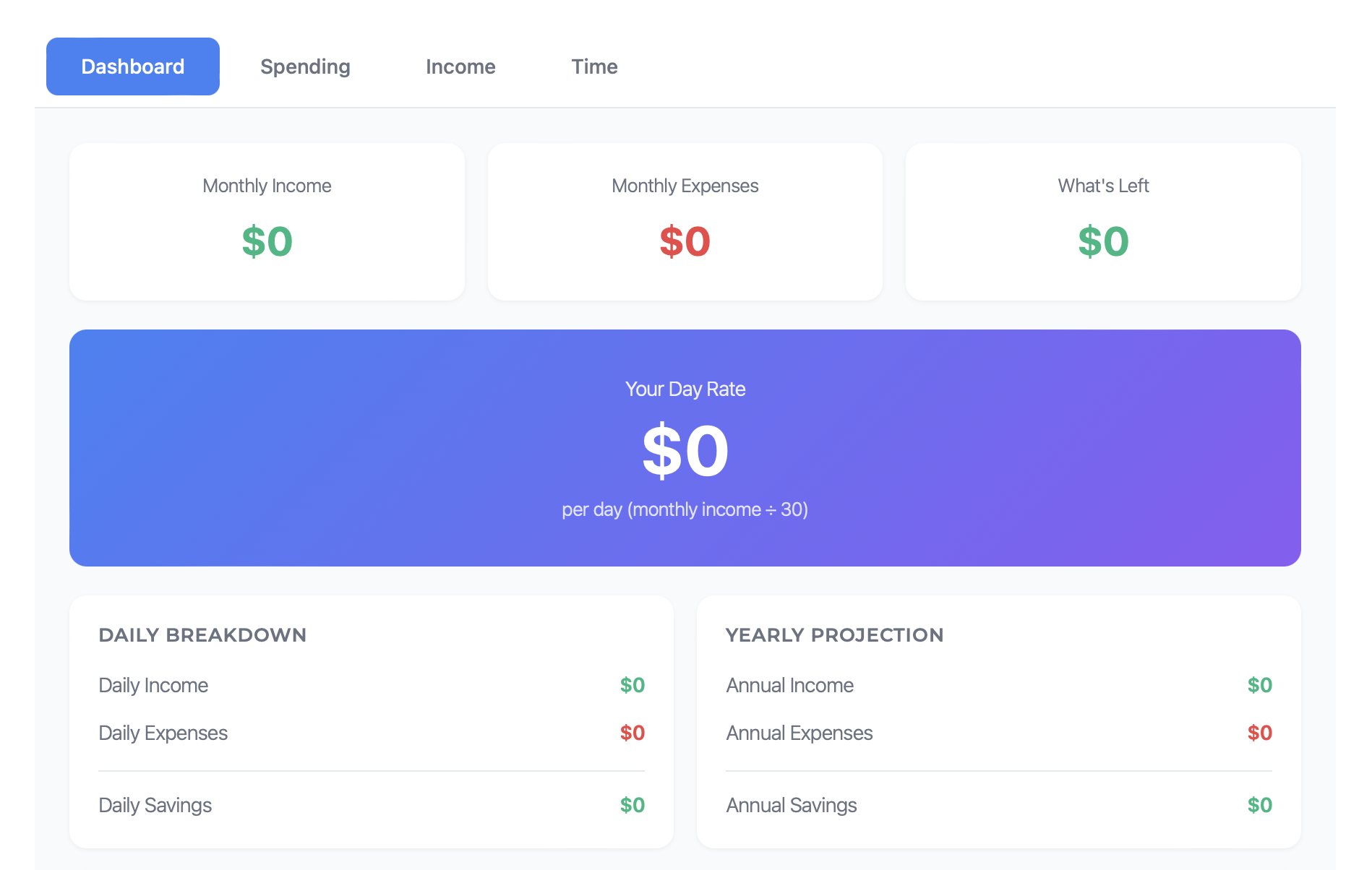Click the Monthly Income summary card

click(267, 222)
